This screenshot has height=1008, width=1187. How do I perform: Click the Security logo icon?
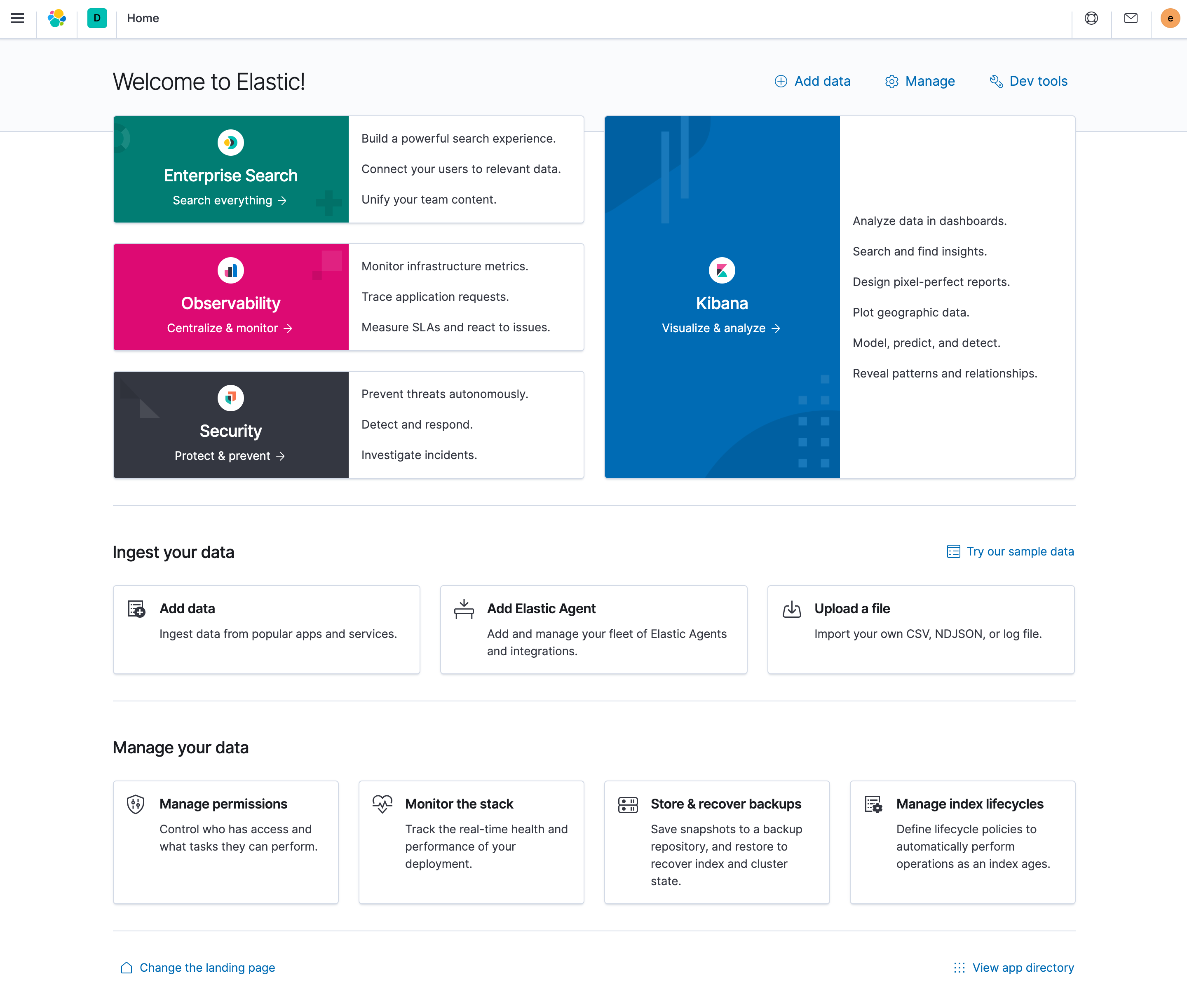(x=231, y=398)
